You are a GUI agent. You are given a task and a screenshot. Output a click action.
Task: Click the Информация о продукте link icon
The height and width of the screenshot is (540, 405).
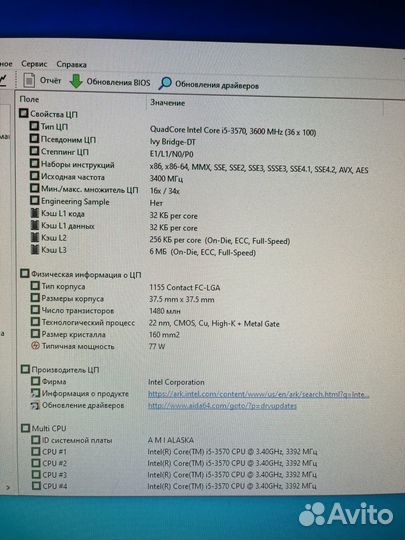[x=35, y=393]
